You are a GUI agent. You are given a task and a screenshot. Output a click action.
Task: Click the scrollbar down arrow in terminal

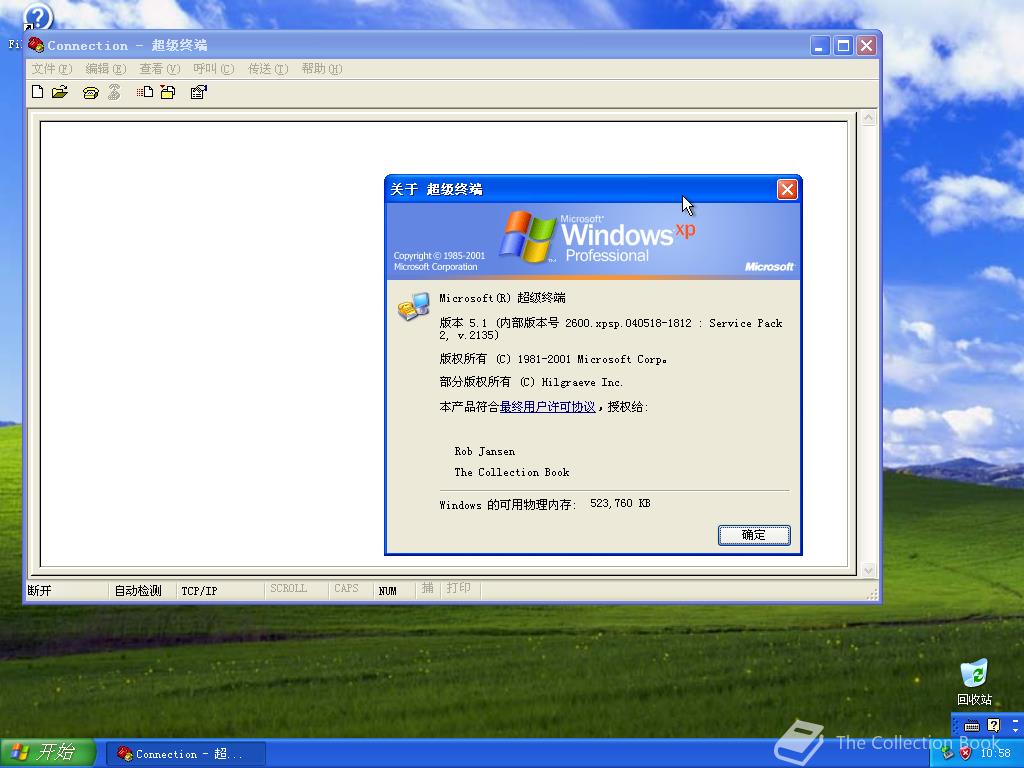click(868, 570)
